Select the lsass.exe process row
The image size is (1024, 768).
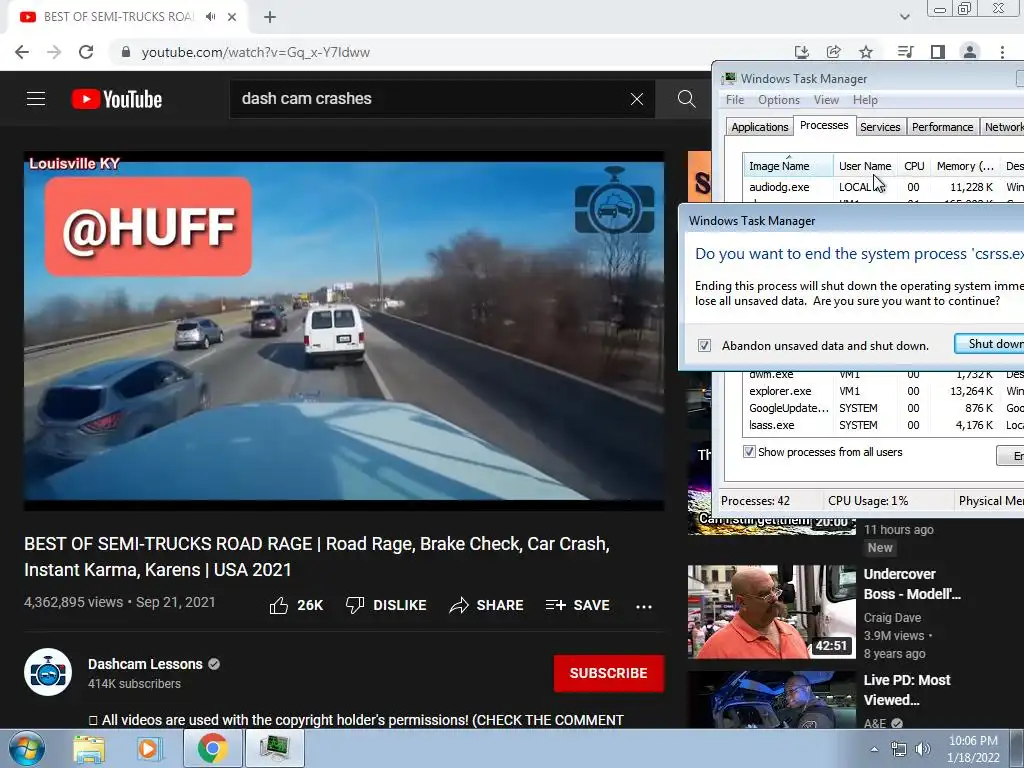click(884, 425)
